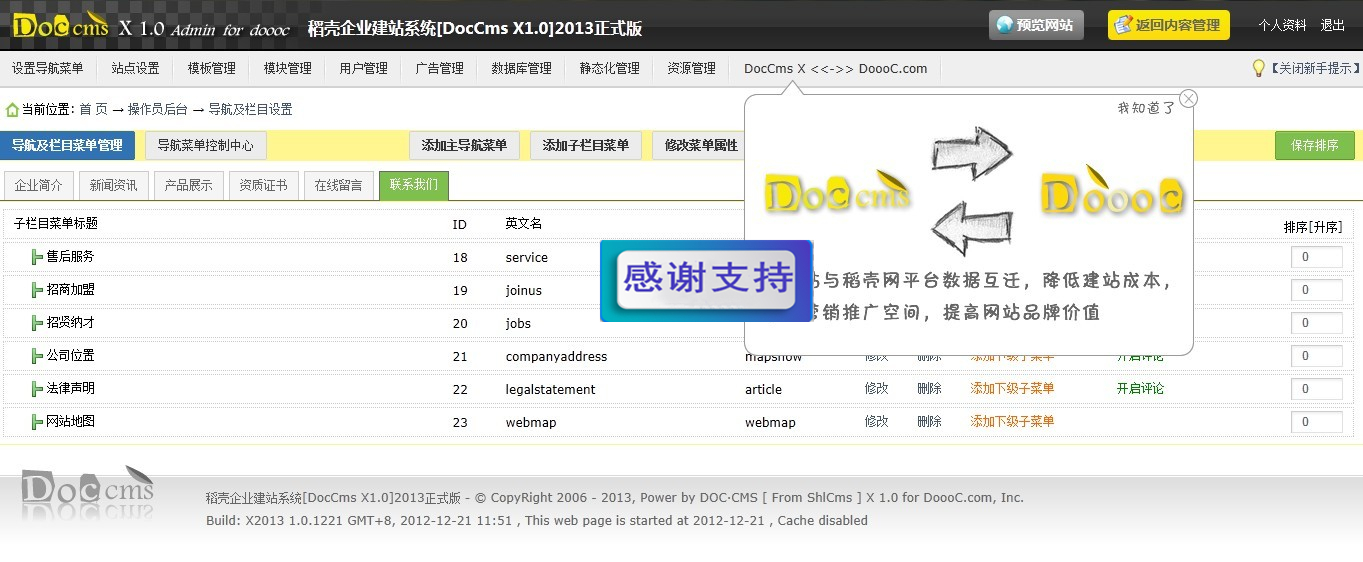Click sort order field for 招商加盟
This screenshot has height=562, width=1363.
click(x=1316, y=290)
